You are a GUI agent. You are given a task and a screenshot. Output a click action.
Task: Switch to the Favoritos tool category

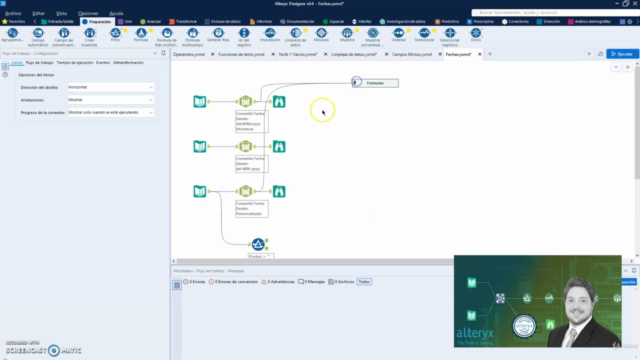click(14, 21)
